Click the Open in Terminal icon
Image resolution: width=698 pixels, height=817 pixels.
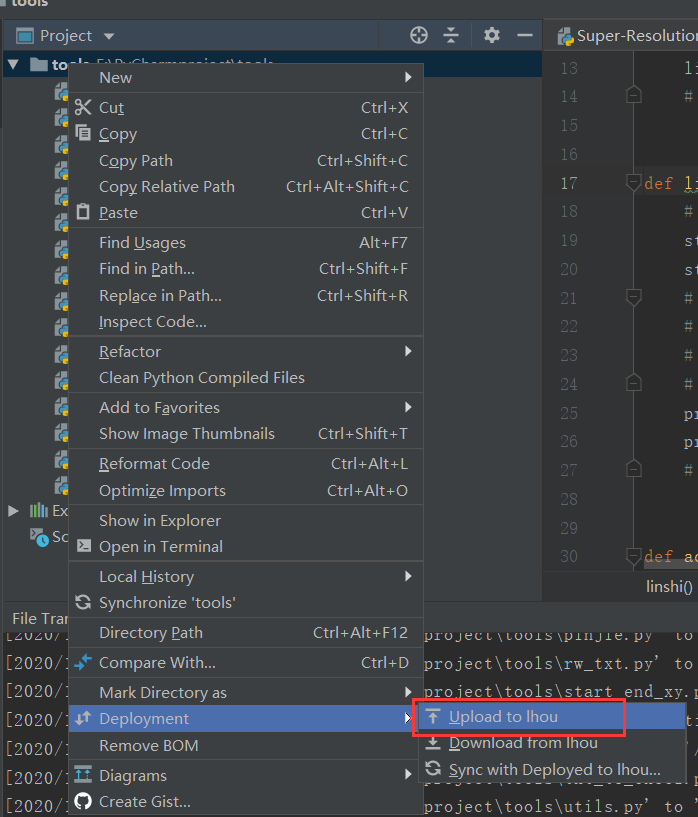coord(83,546)
